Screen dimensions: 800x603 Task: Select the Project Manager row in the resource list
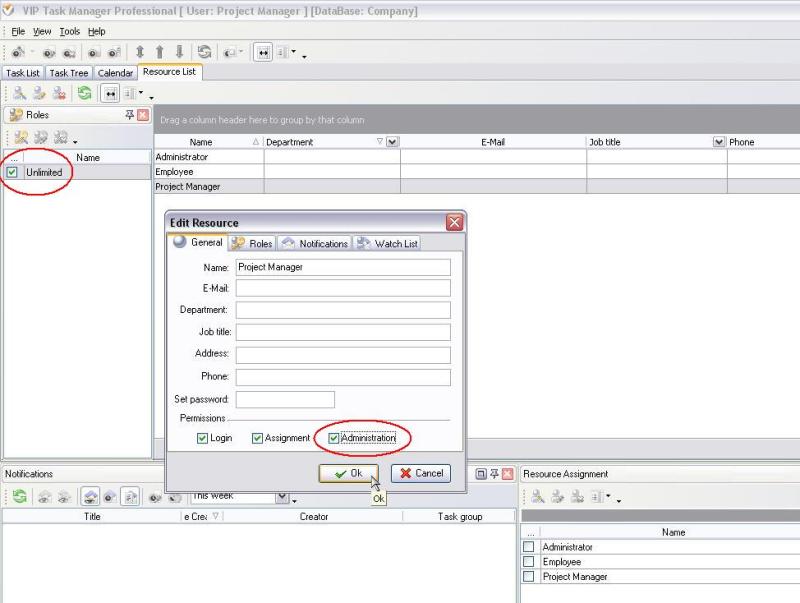[x=477, y=187]
